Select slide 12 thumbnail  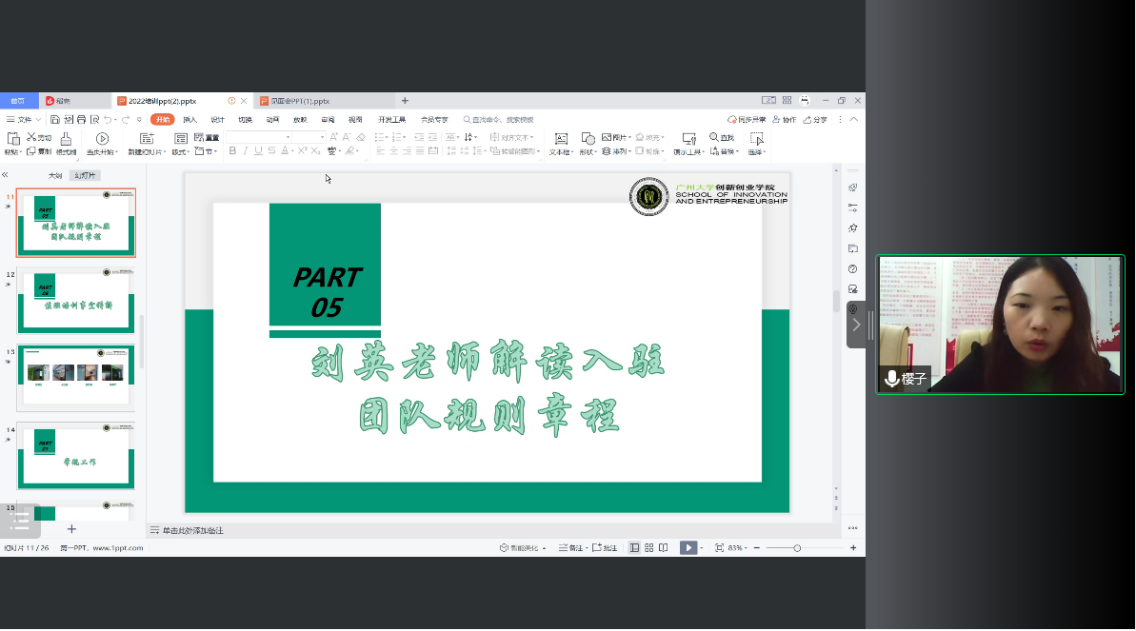[x=76, y=300]
